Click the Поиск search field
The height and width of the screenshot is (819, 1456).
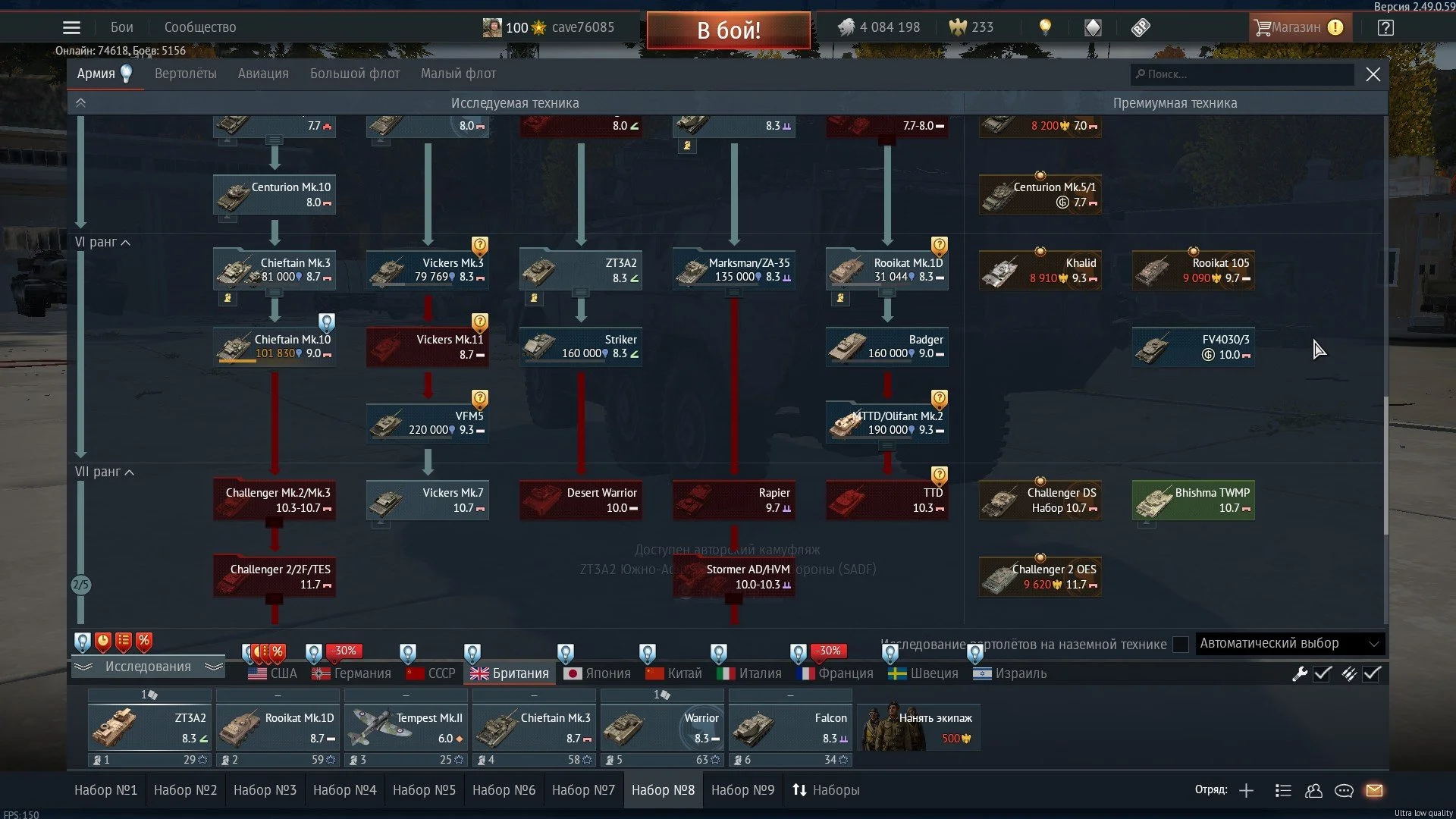click(x=1244, y=74)
